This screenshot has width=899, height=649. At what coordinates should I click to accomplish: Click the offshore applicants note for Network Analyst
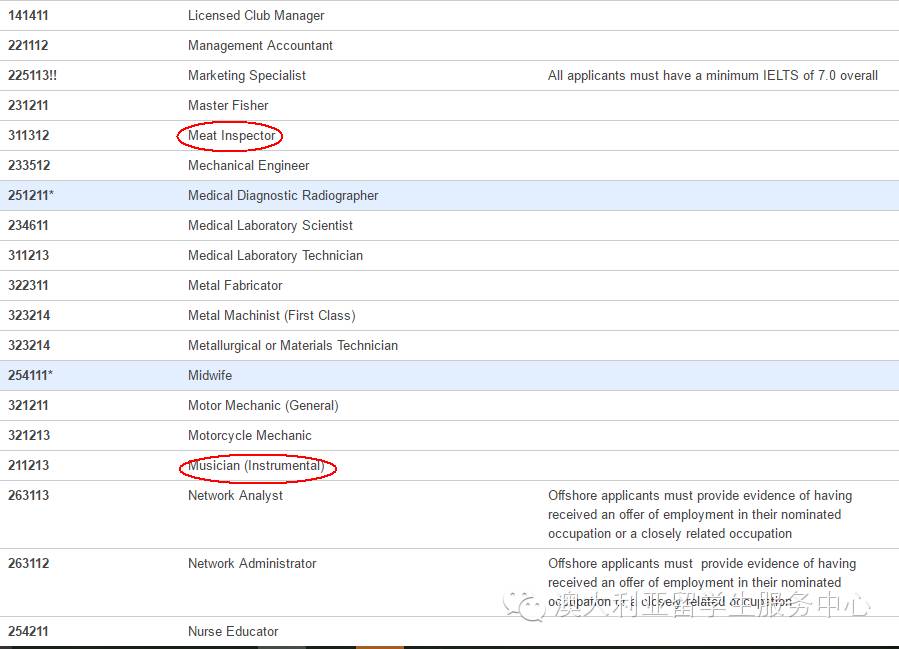coord(700,514)
